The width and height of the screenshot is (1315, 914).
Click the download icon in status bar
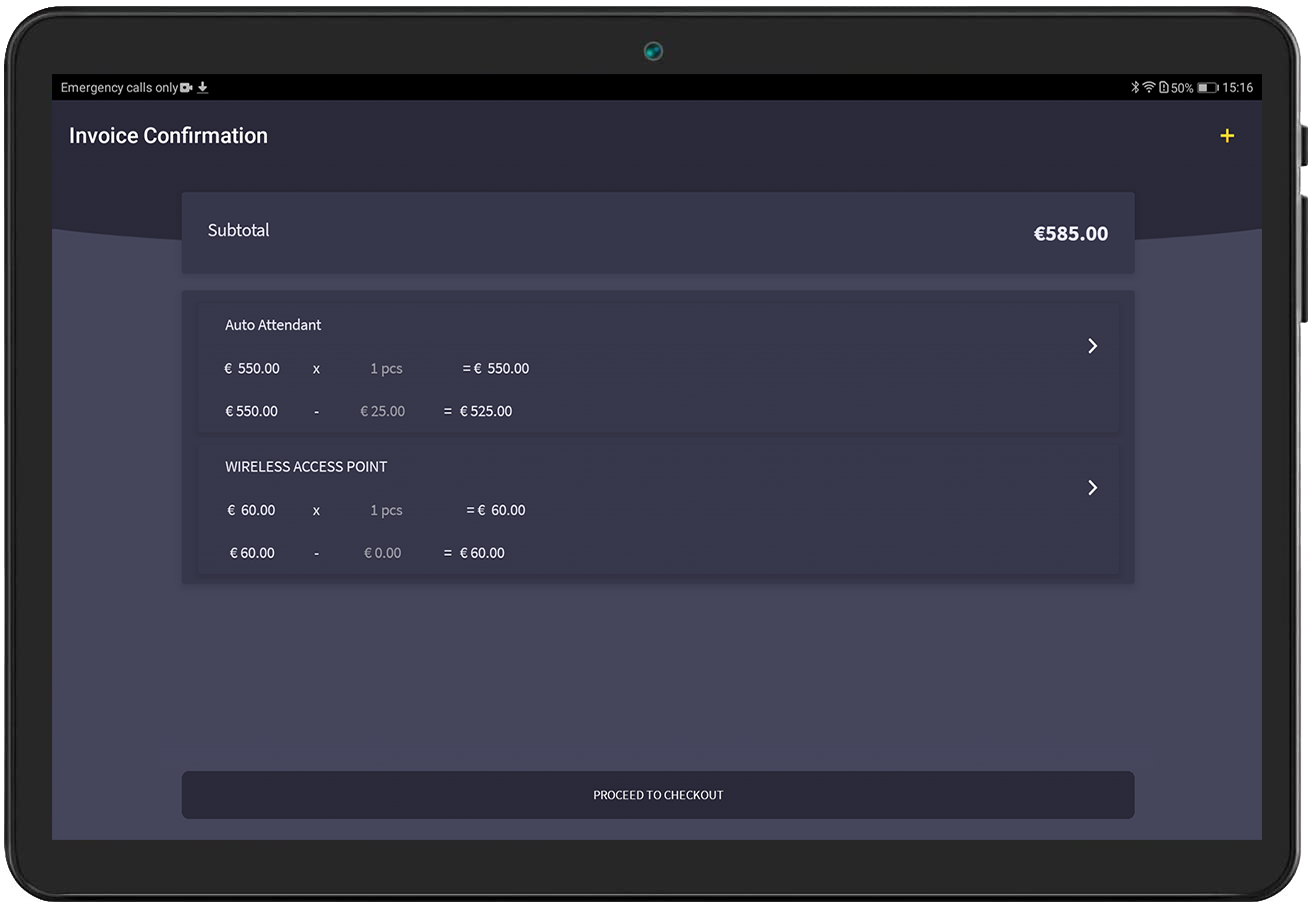click(x=203, y=88)
